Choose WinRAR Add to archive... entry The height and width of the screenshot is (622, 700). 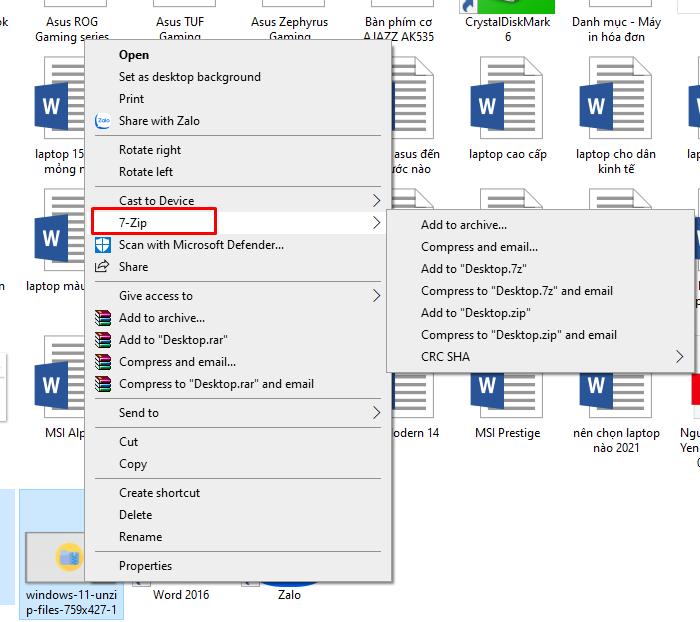coord(238,318)
